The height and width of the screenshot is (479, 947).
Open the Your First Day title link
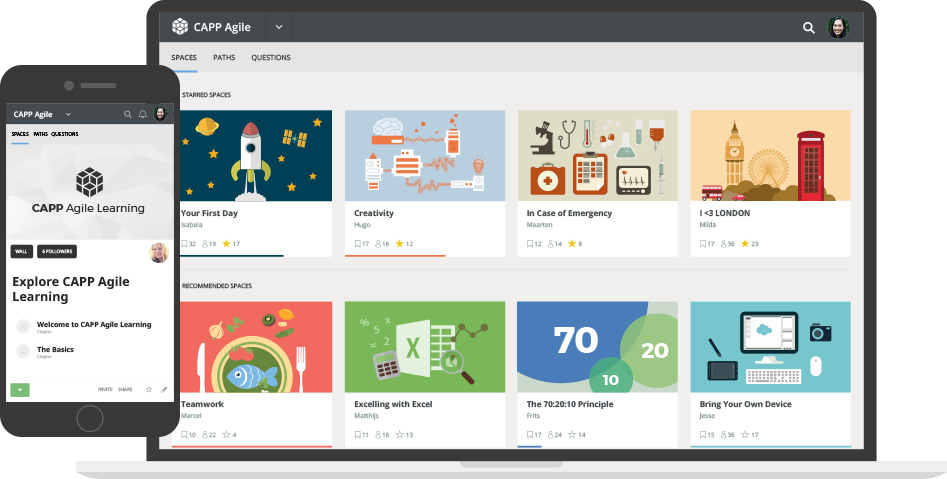pyautogui.click(x=209, y=213)
